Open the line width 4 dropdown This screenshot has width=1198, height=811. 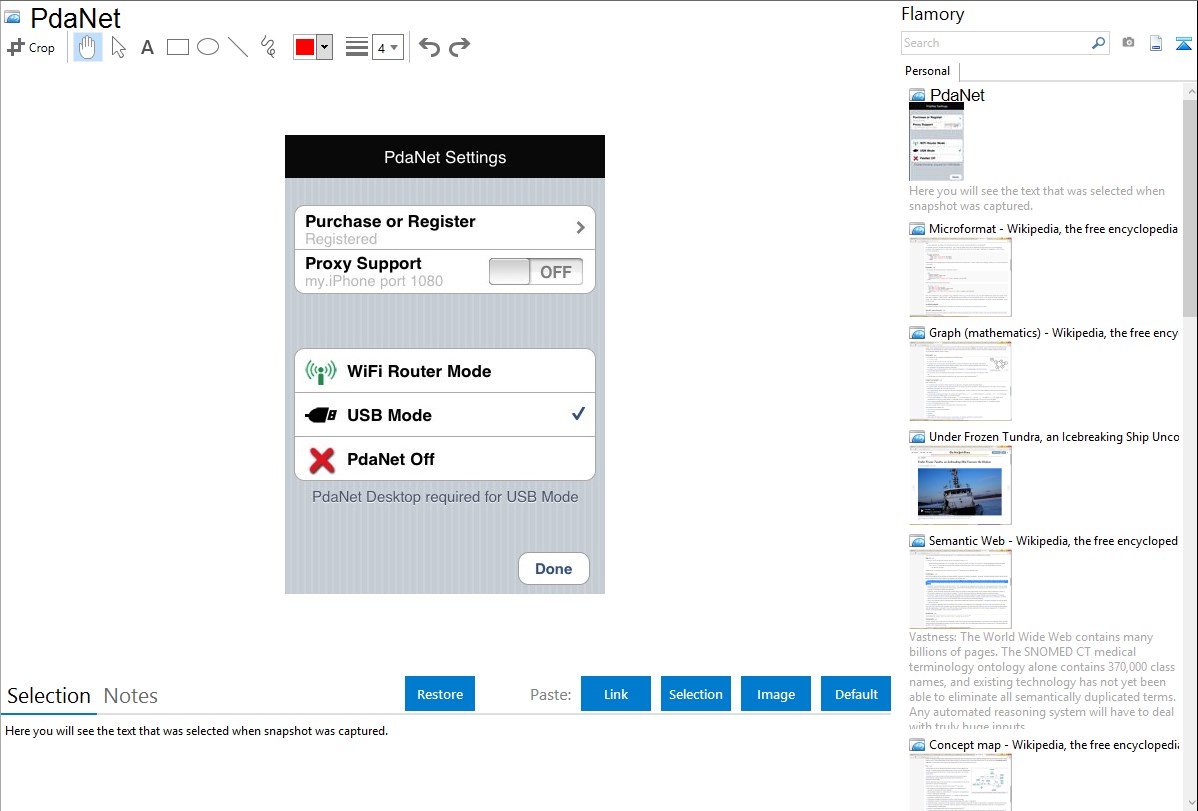tap(387, 47)
